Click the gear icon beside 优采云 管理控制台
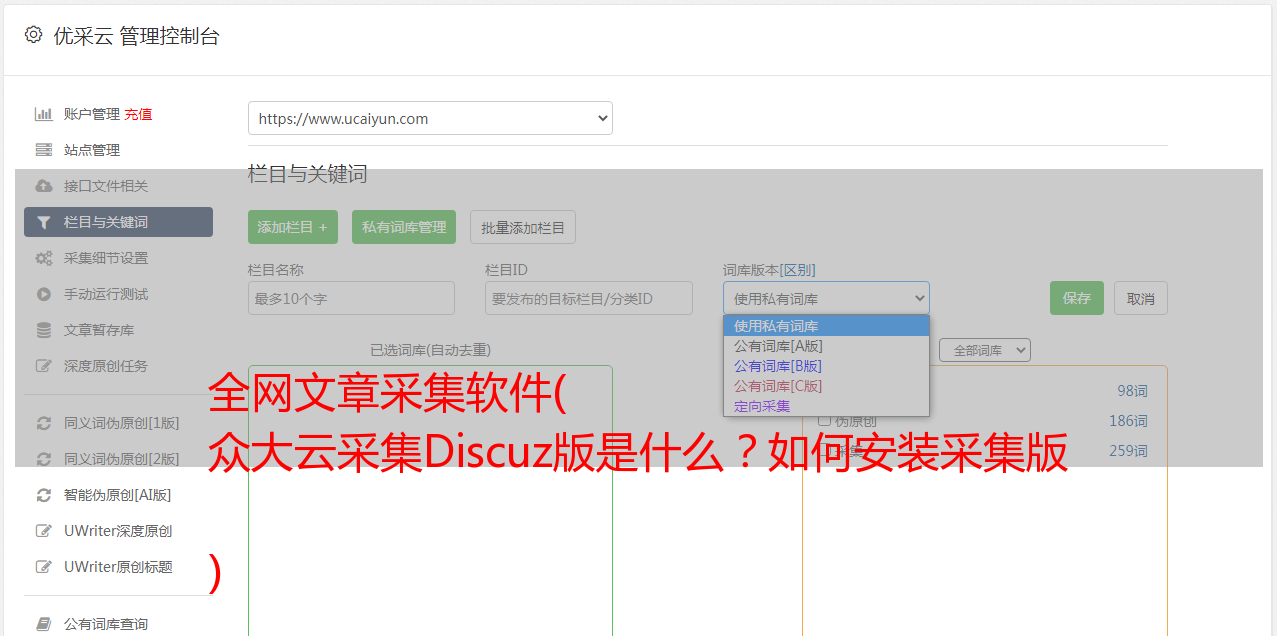The image size is (1277, 636). (33, 35)
